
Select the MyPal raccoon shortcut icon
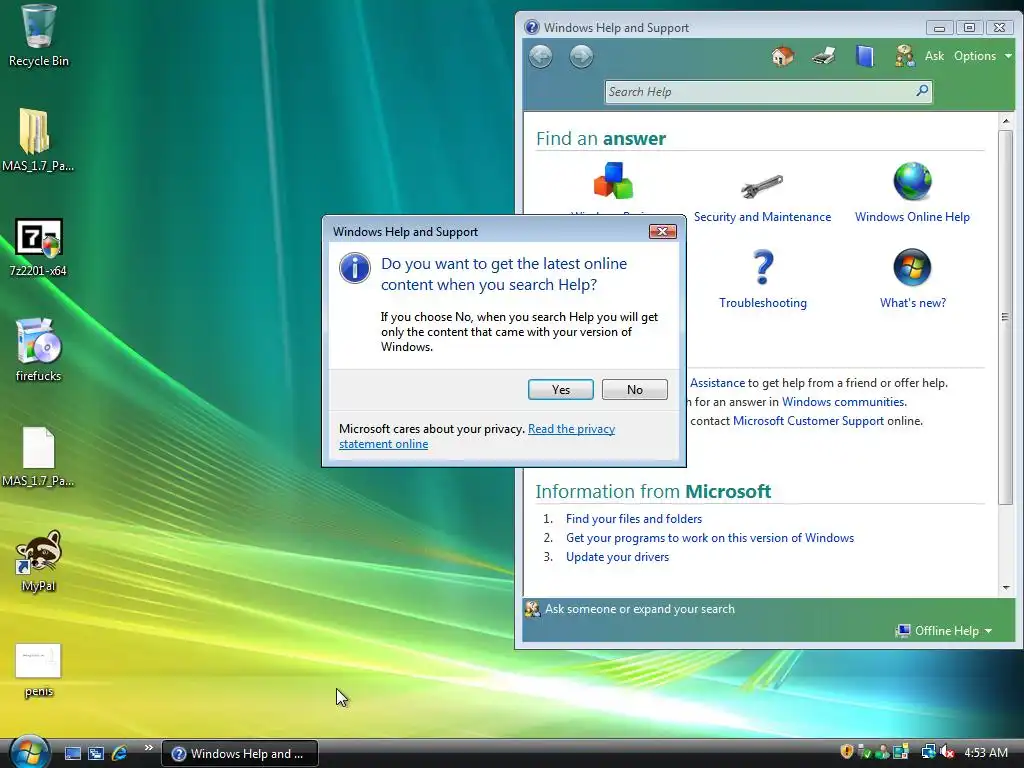tap(38, 560)
